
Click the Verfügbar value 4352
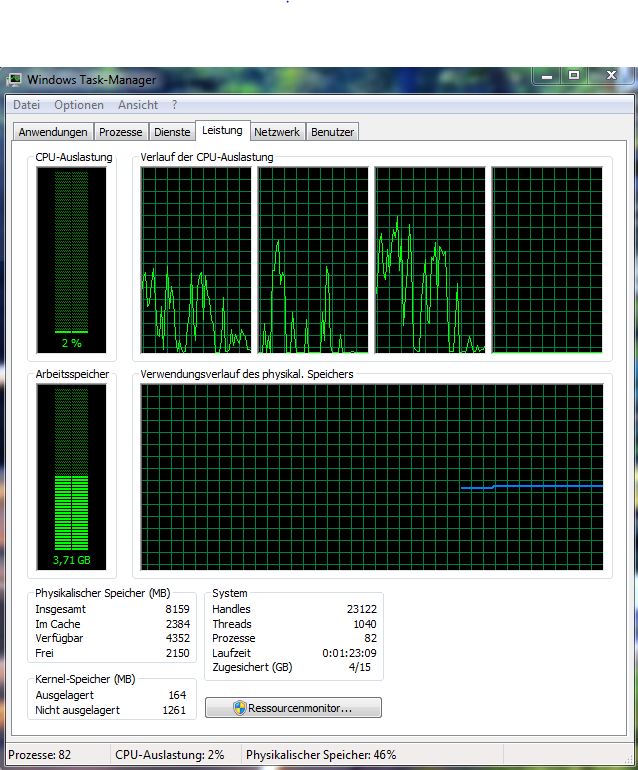pos(177,638)
